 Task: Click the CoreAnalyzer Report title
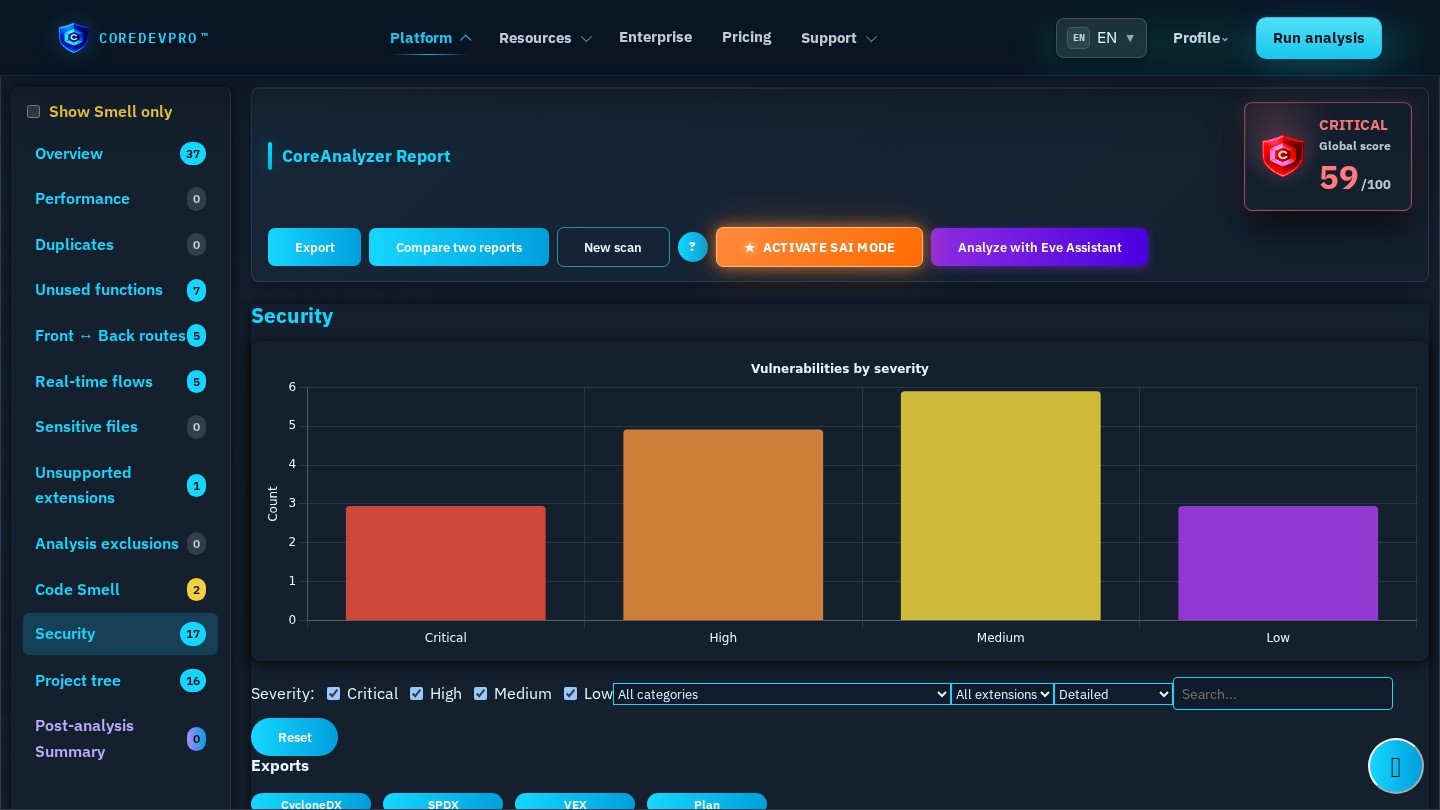pyautogui.click(x=366, y=156)
